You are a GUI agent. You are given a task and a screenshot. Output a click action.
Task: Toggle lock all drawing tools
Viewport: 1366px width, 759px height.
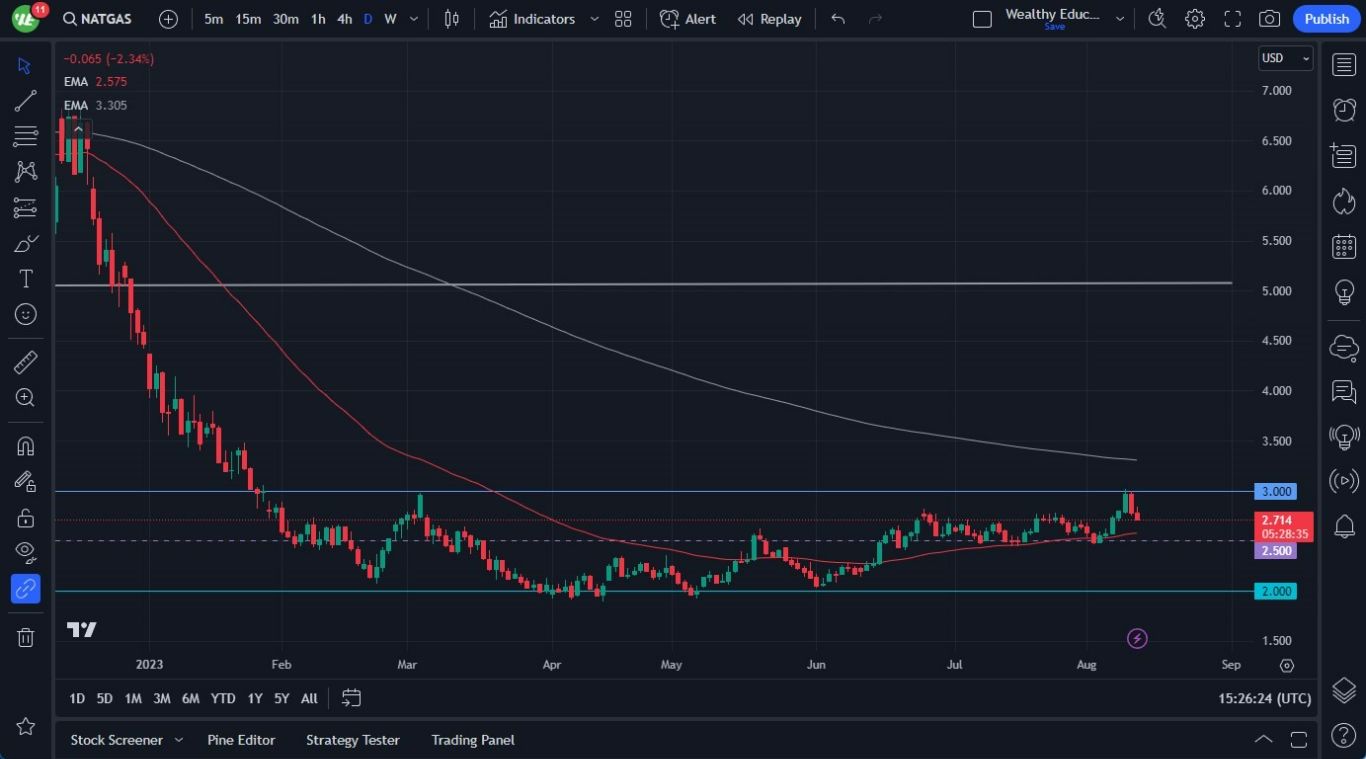pyautogui.click(x=25, y=517)
